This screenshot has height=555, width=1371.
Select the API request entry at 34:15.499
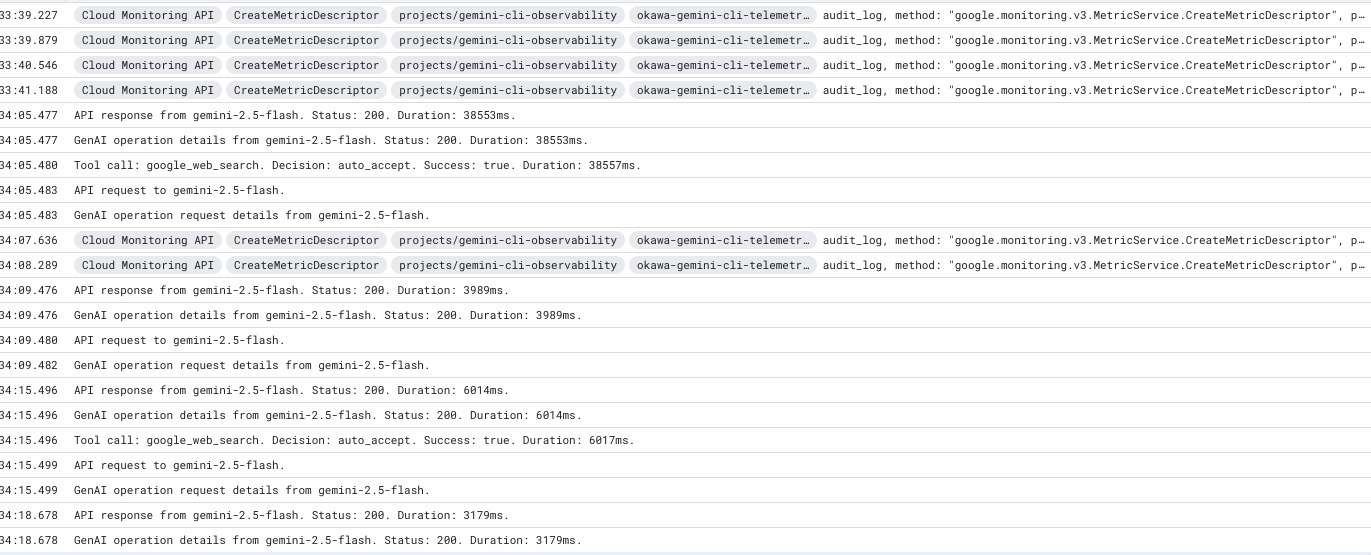tap(179, 465)
